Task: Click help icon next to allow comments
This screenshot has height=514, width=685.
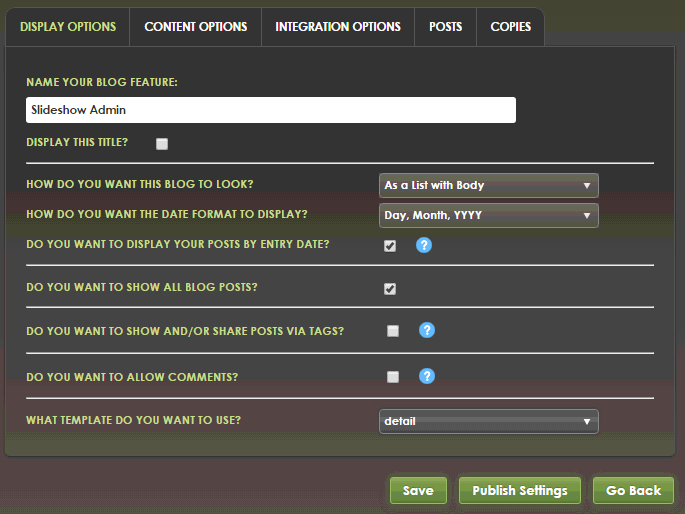Action: point(426,376)
